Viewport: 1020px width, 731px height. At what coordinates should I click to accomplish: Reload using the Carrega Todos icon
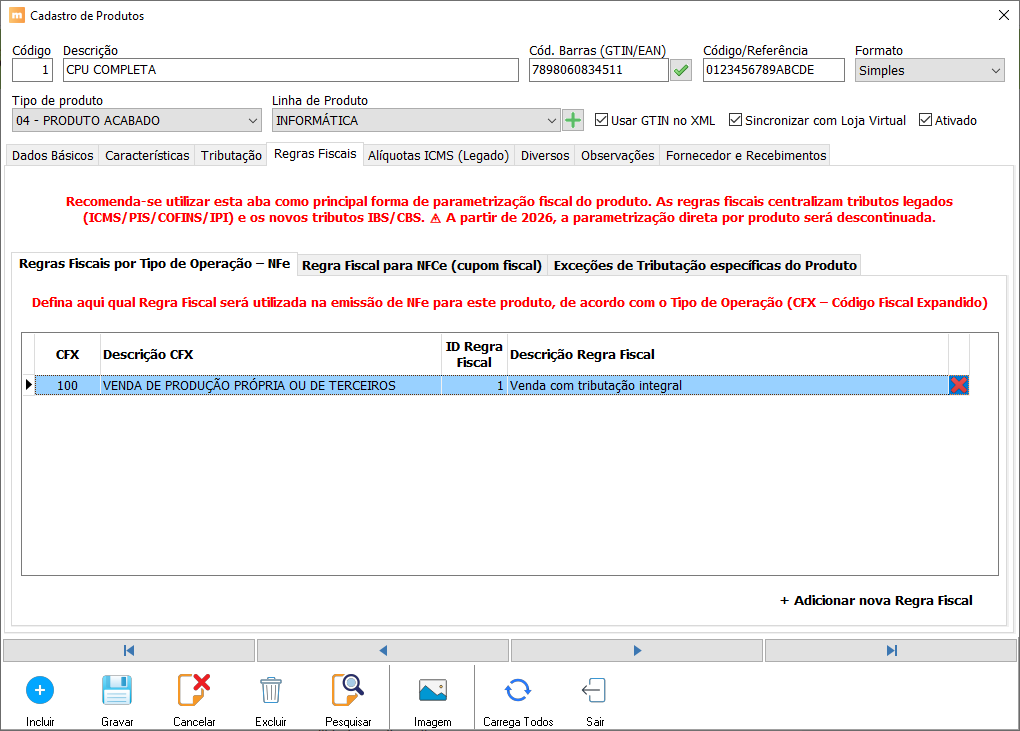[517, 690]
